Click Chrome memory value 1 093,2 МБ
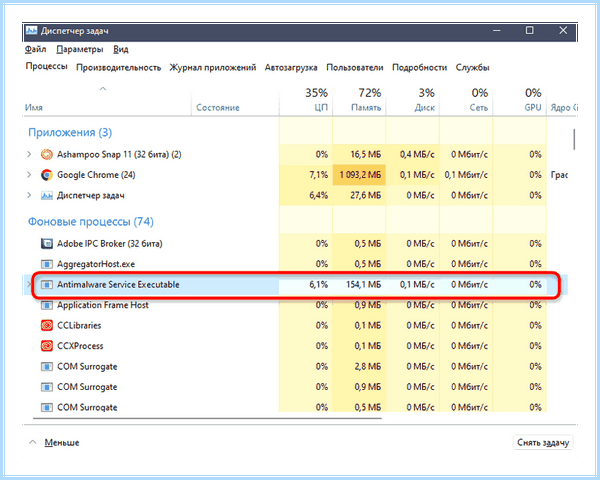 [360, 175]
